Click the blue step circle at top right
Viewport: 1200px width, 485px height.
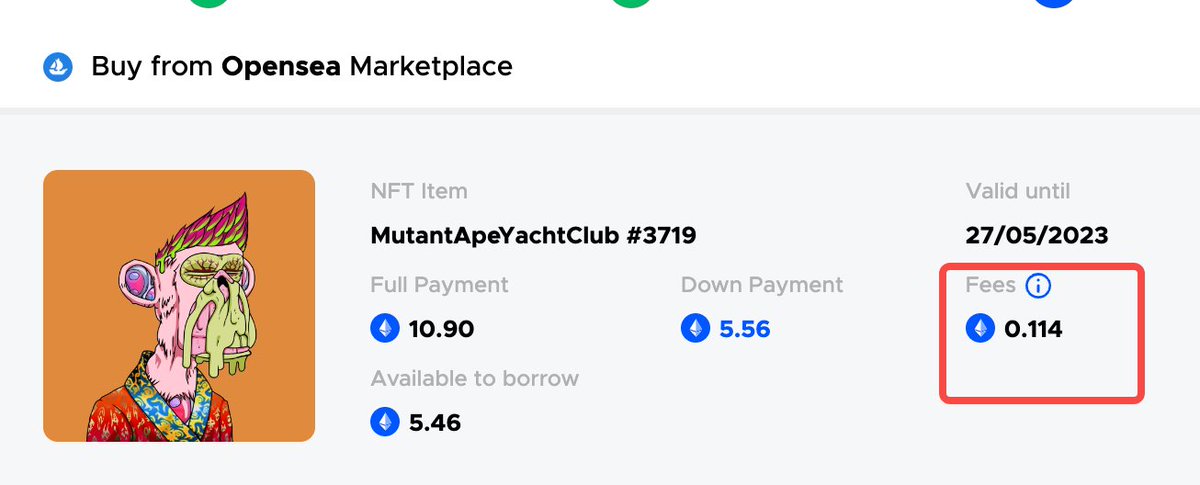[x=1054, y=3]
